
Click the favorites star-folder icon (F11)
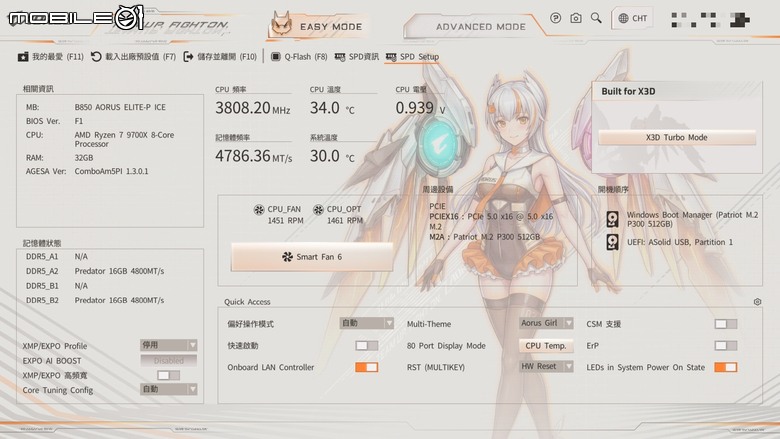tap(23, 57)
